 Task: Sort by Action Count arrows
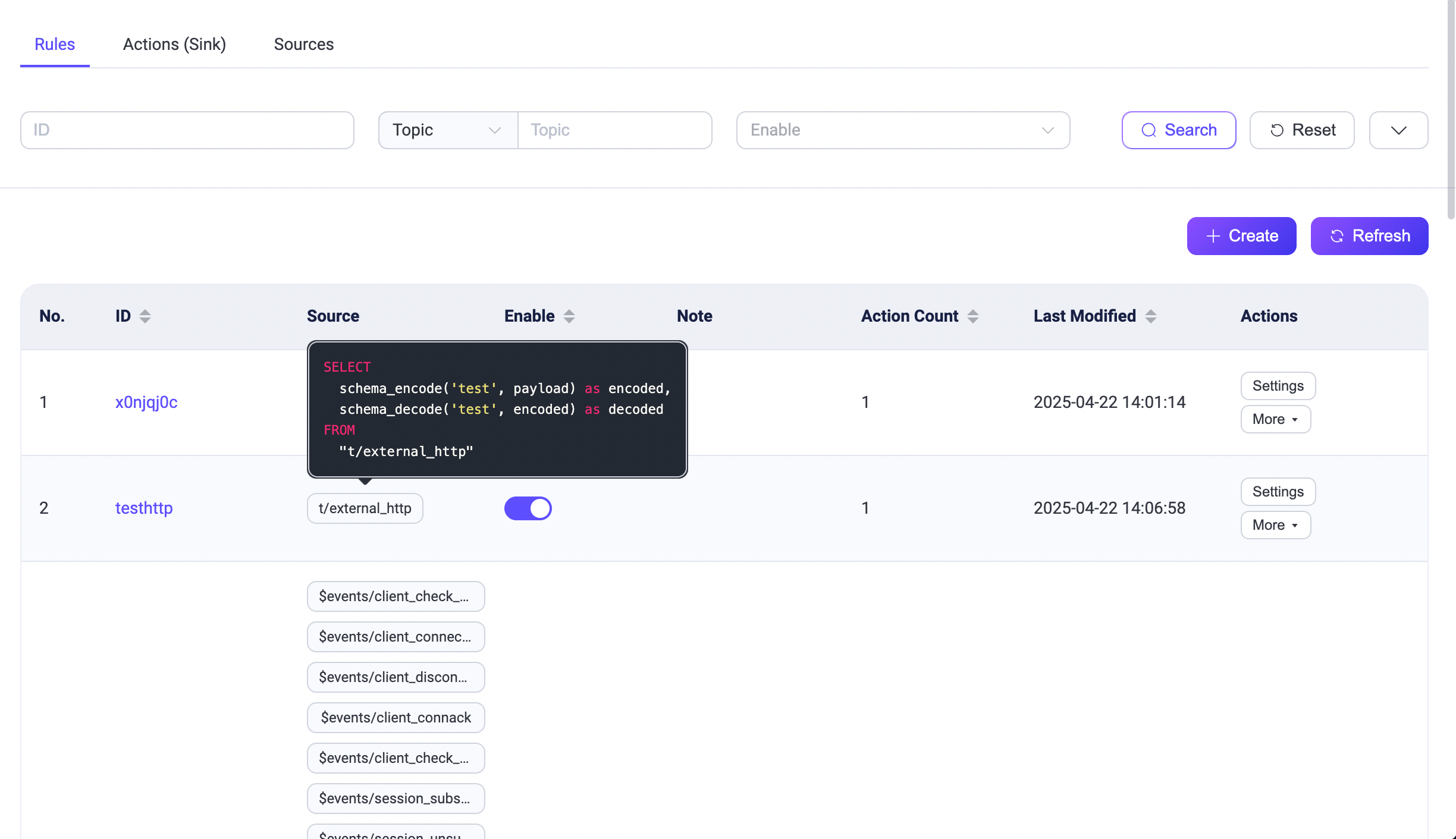point(973,316)
